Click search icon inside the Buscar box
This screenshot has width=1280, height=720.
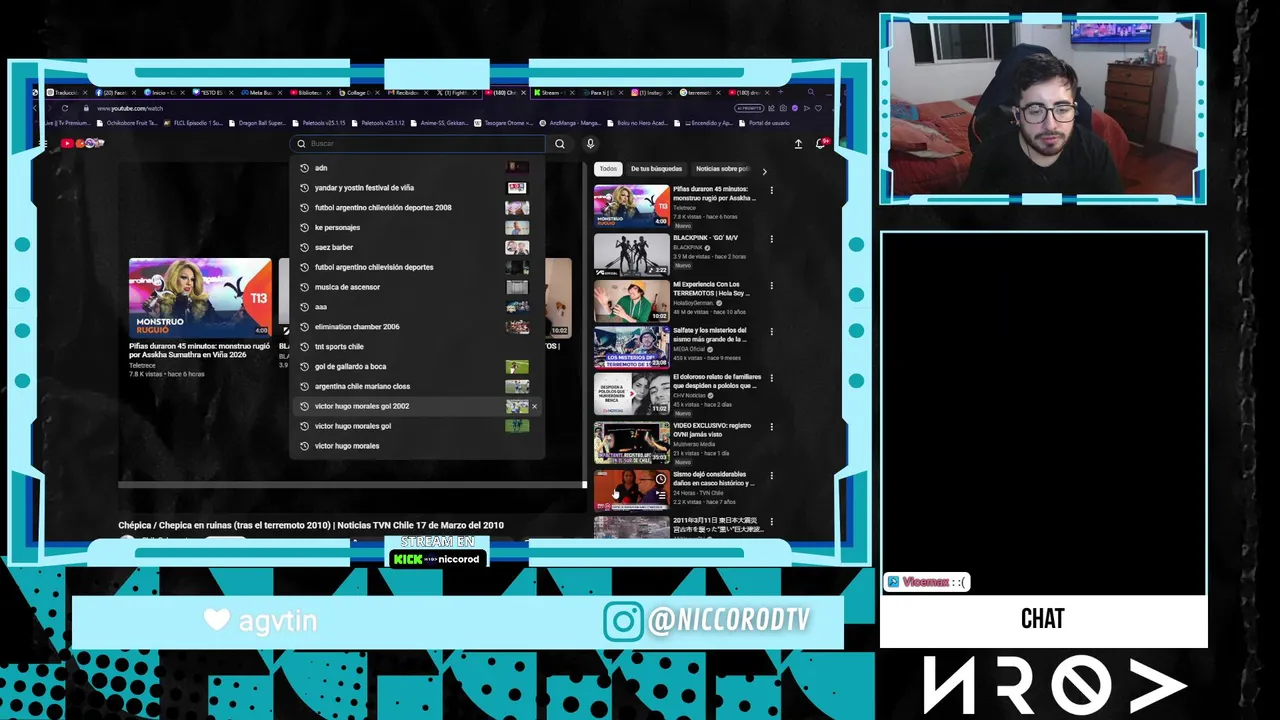[301, 144]
